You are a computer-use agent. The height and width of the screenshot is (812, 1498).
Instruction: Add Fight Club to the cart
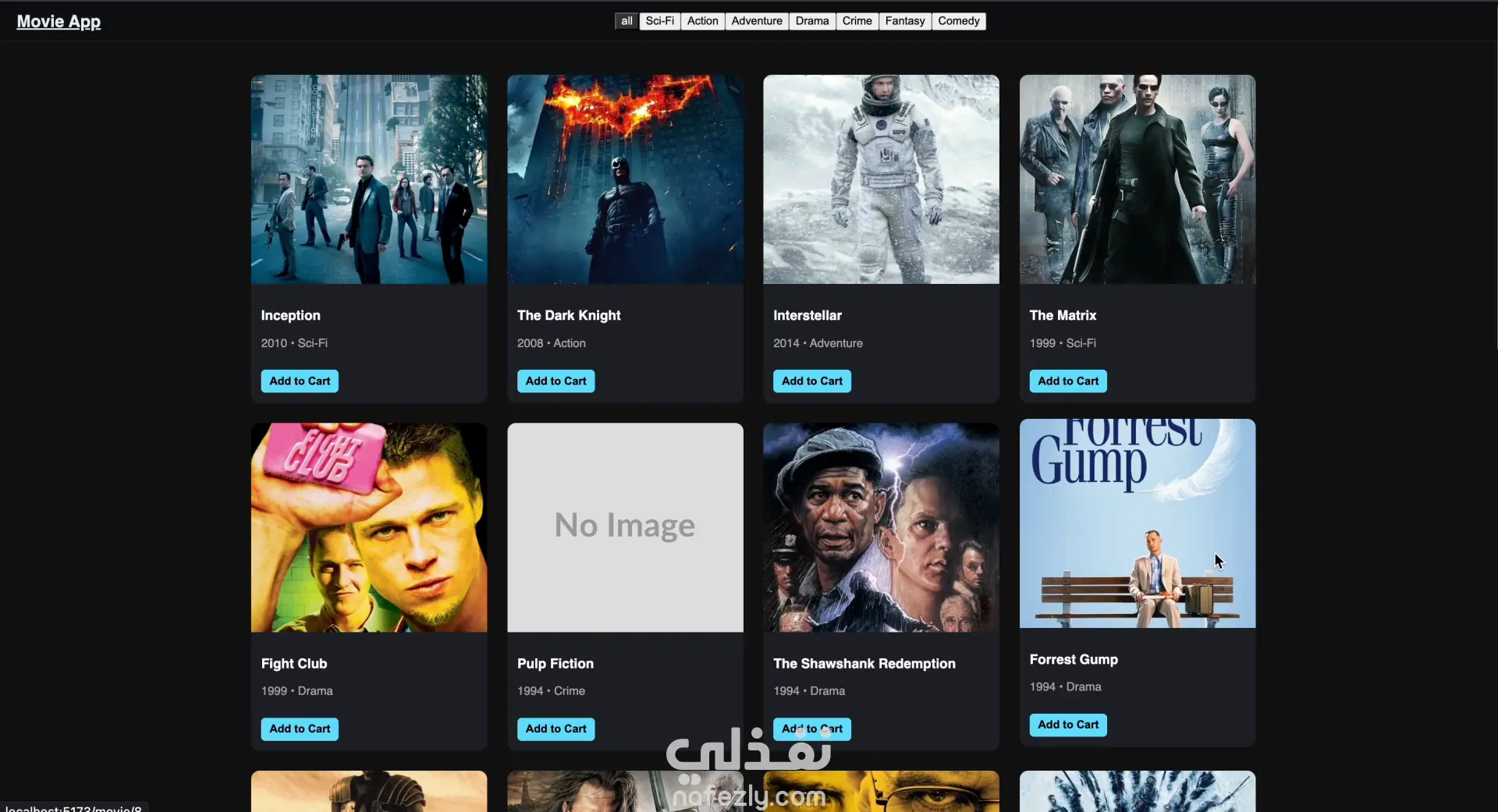click(300, 729)
